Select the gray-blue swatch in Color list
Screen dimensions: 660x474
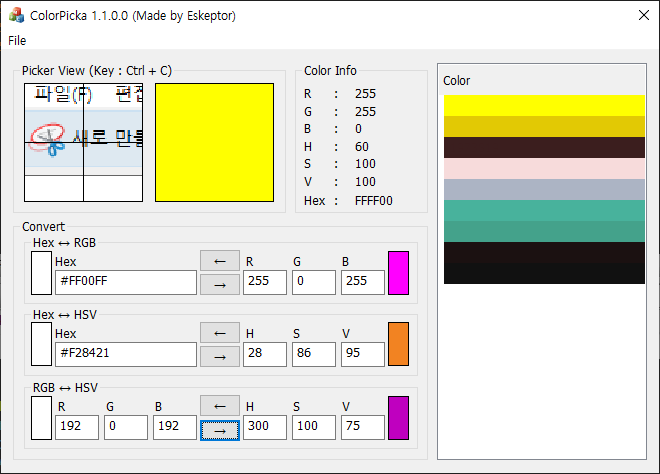coord(544,189)
